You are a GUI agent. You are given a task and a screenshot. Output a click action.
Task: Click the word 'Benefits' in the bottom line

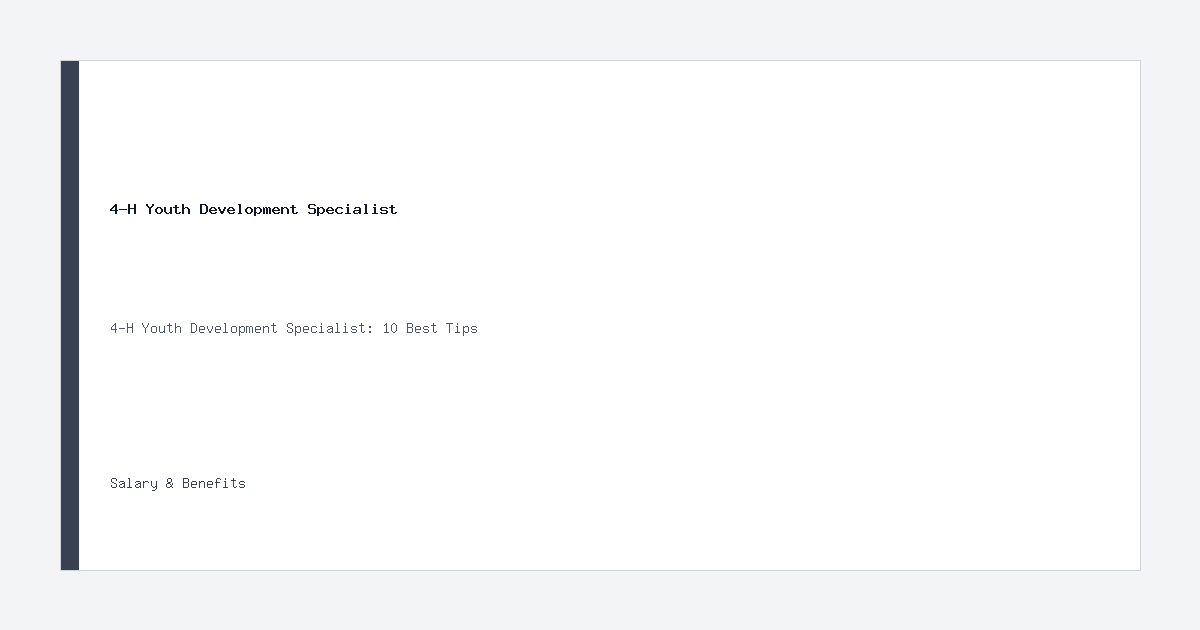[x=214, y=483]
